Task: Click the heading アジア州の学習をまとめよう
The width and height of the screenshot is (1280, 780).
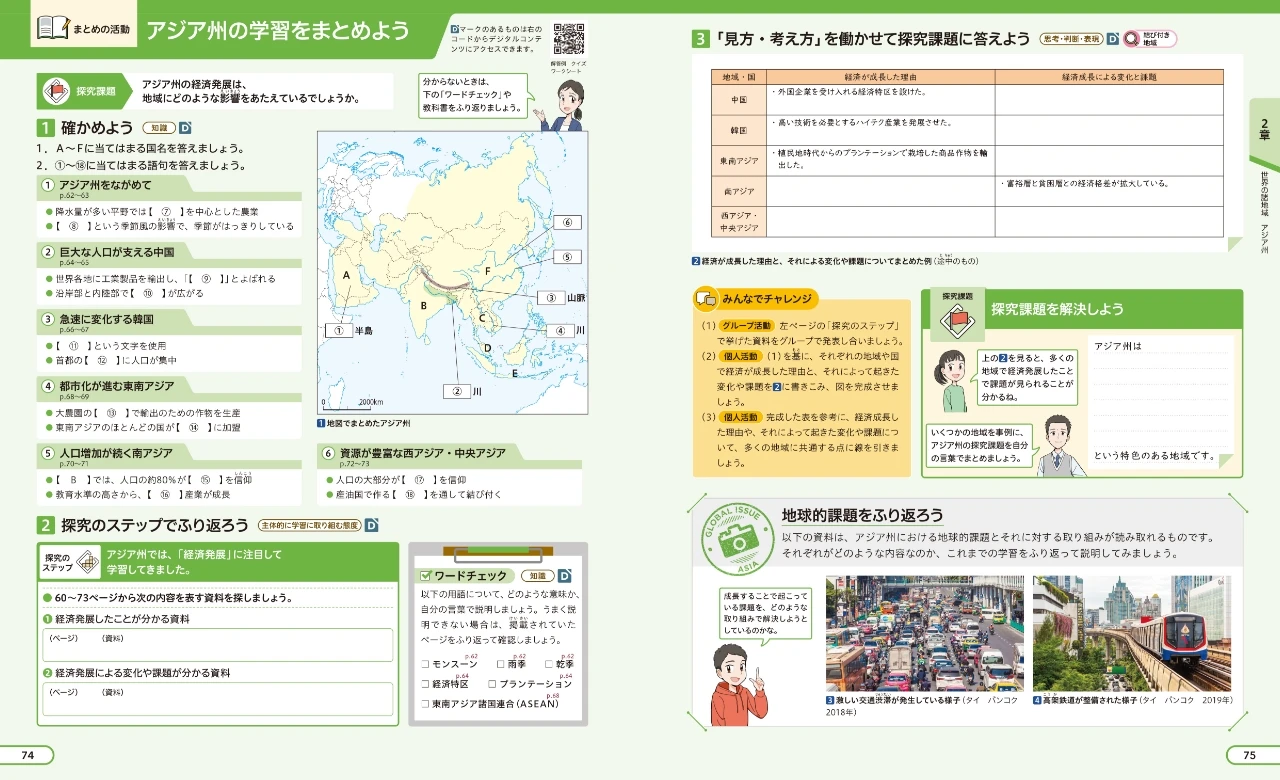Action: [x=278, y=30]
